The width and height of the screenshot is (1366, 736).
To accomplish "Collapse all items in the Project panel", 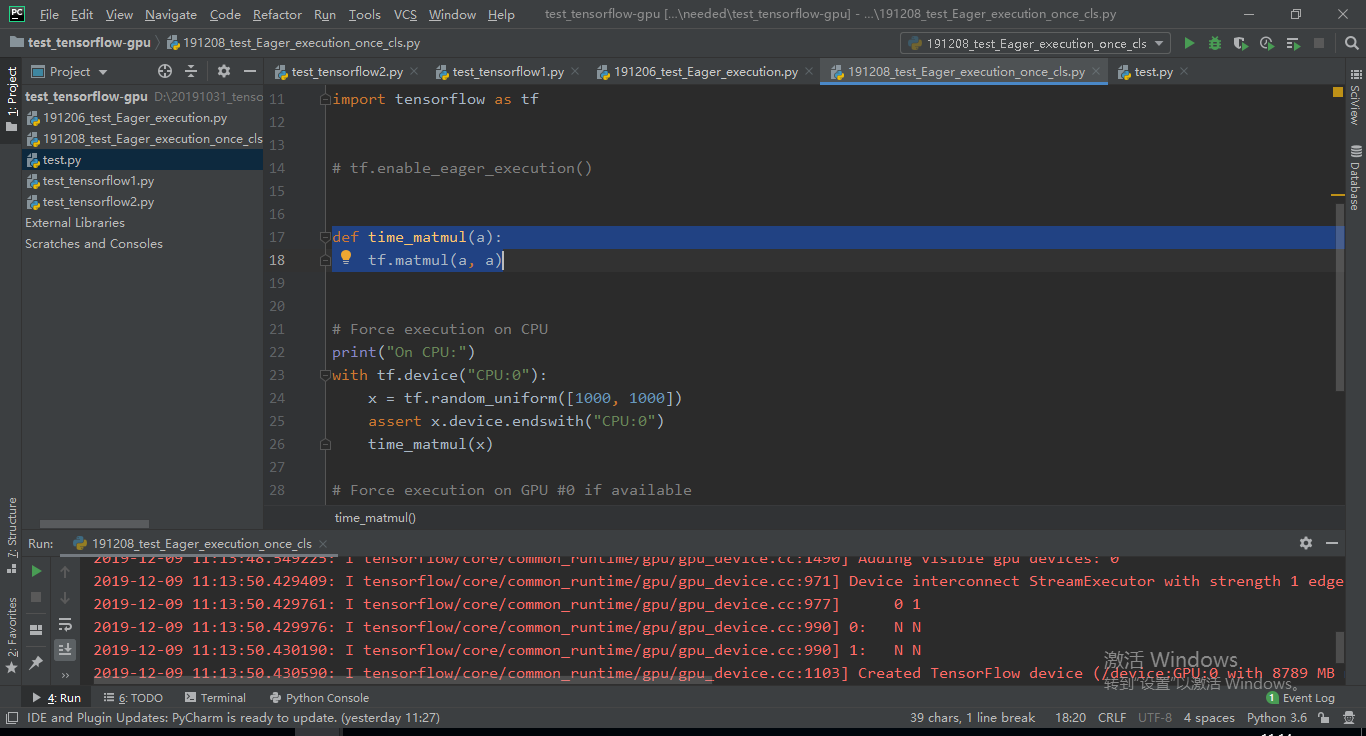I will [x=191, y=71].
